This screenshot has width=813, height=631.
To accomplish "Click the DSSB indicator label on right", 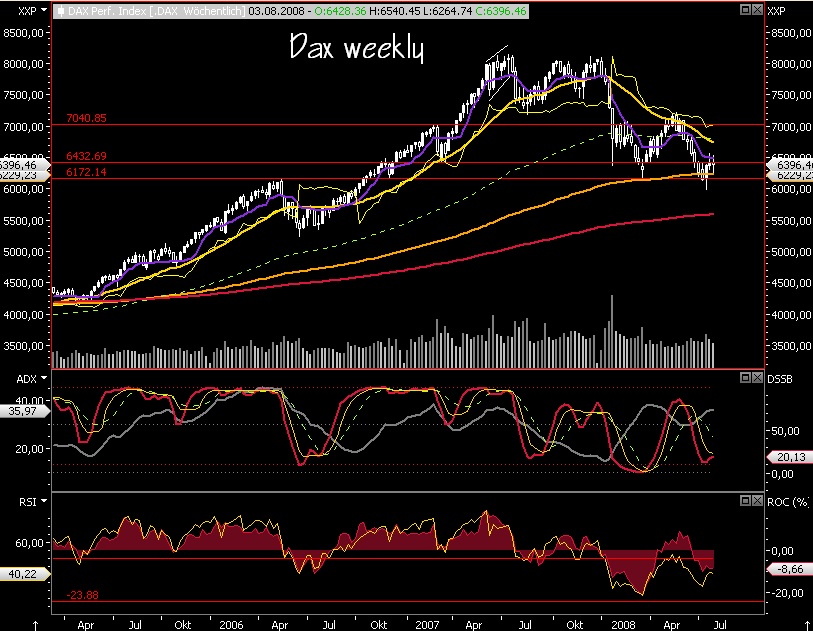I will 780,380.
